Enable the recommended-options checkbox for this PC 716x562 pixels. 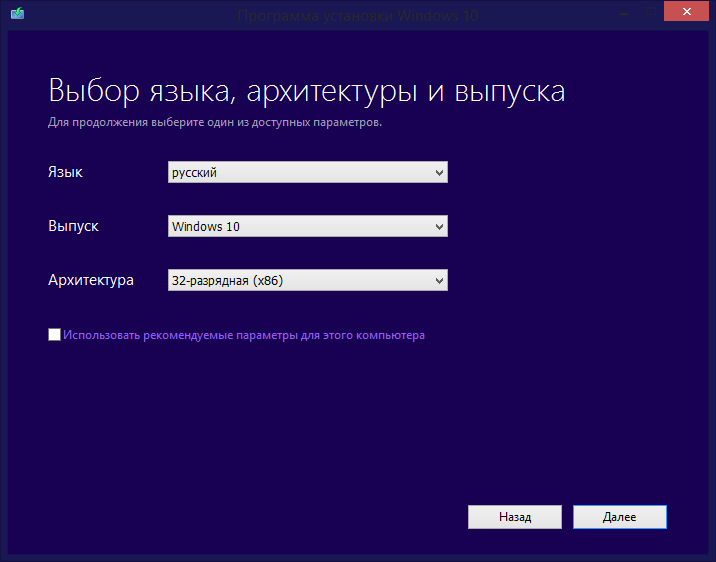[54, 335]
